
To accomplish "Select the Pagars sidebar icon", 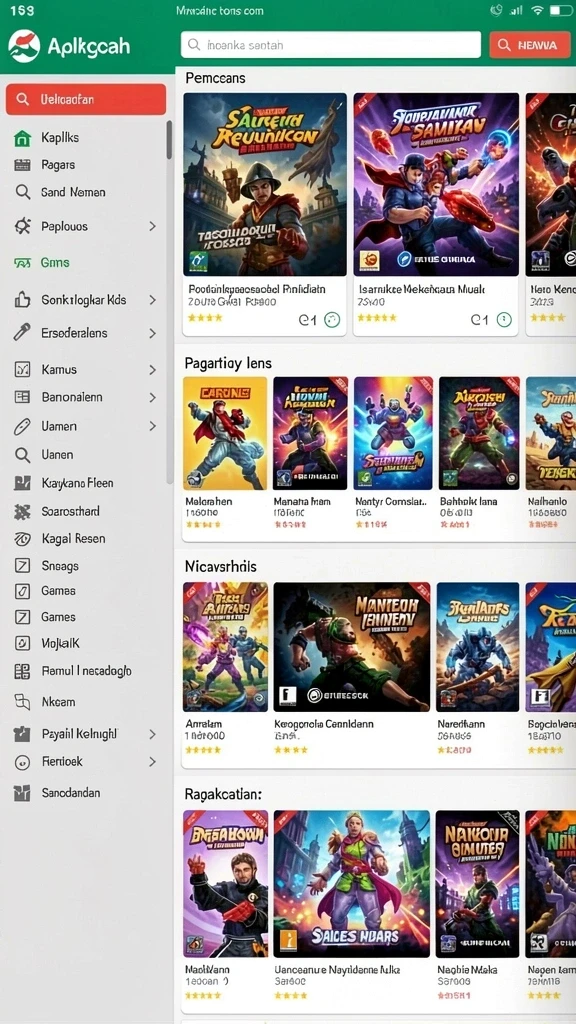I will tap(22, 165).
